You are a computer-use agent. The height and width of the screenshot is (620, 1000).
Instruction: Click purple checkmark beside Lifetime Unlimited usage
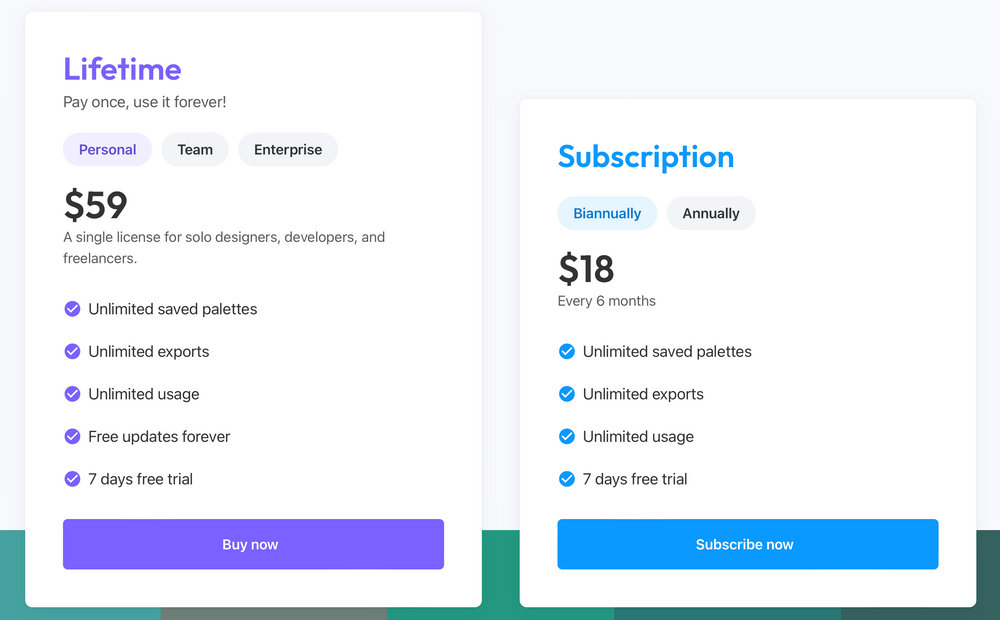72,394
